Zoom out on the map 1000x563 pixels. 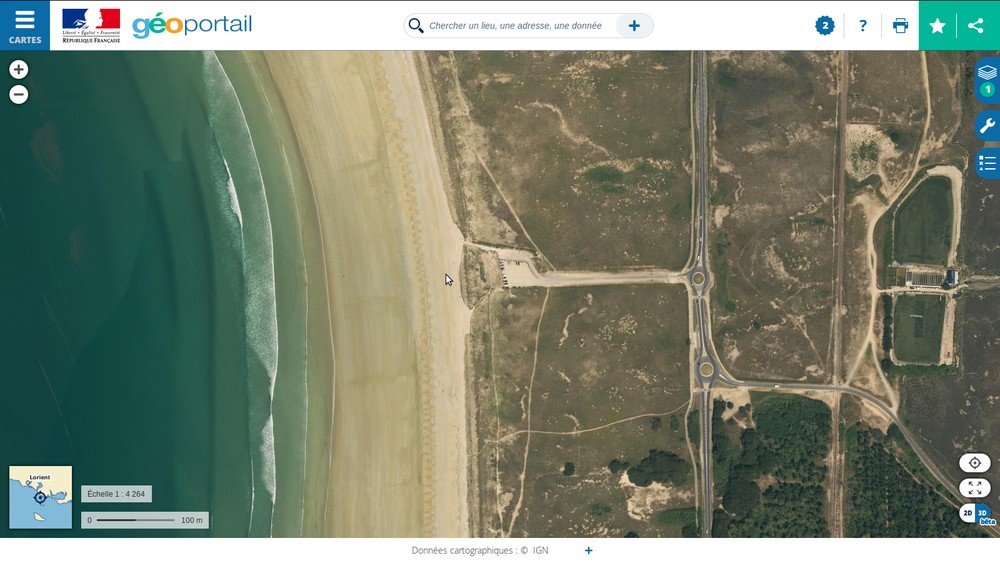[19, 95]
